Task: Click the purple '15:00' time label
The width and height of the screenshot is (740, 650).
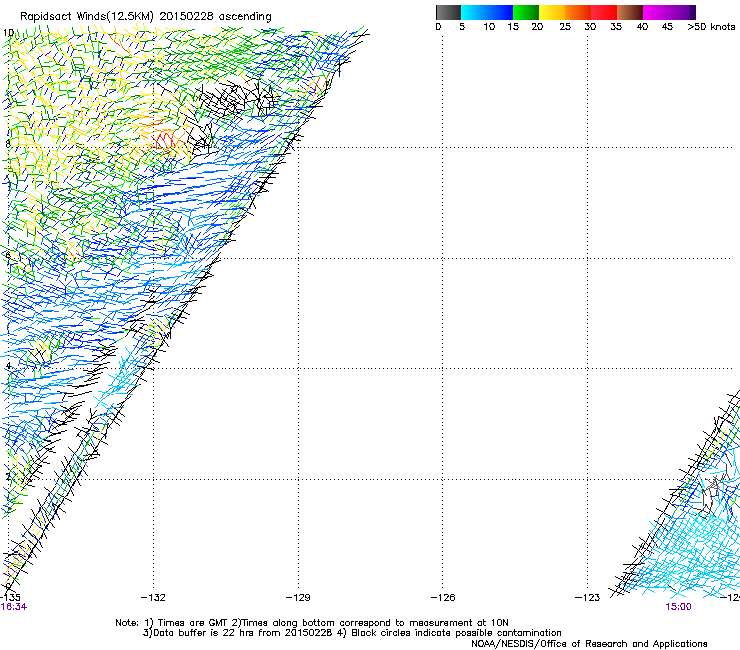Action: [x=678, y=607]
